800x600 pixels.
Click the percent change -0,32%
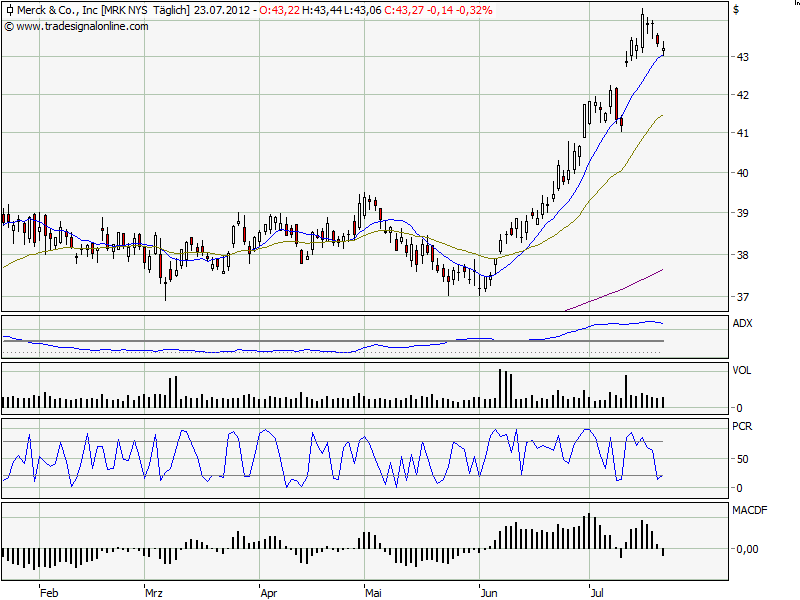[x=473, y=10]
